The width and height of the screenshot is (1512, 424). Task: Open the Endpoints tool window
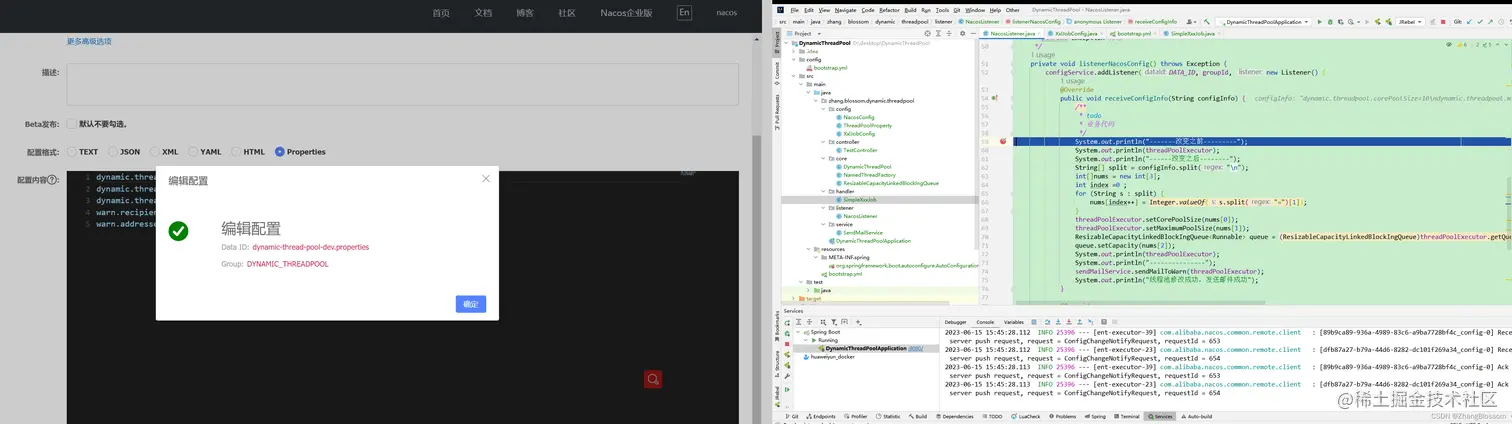coord(821,416)
